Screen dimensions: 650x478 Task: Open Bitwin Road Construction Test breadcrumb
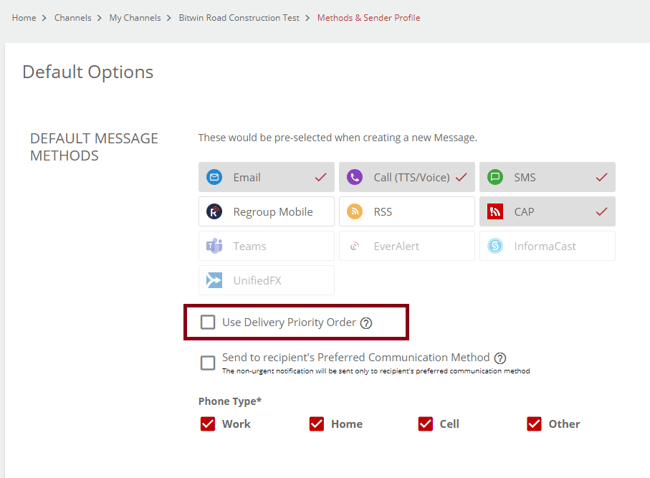point(239,18)
